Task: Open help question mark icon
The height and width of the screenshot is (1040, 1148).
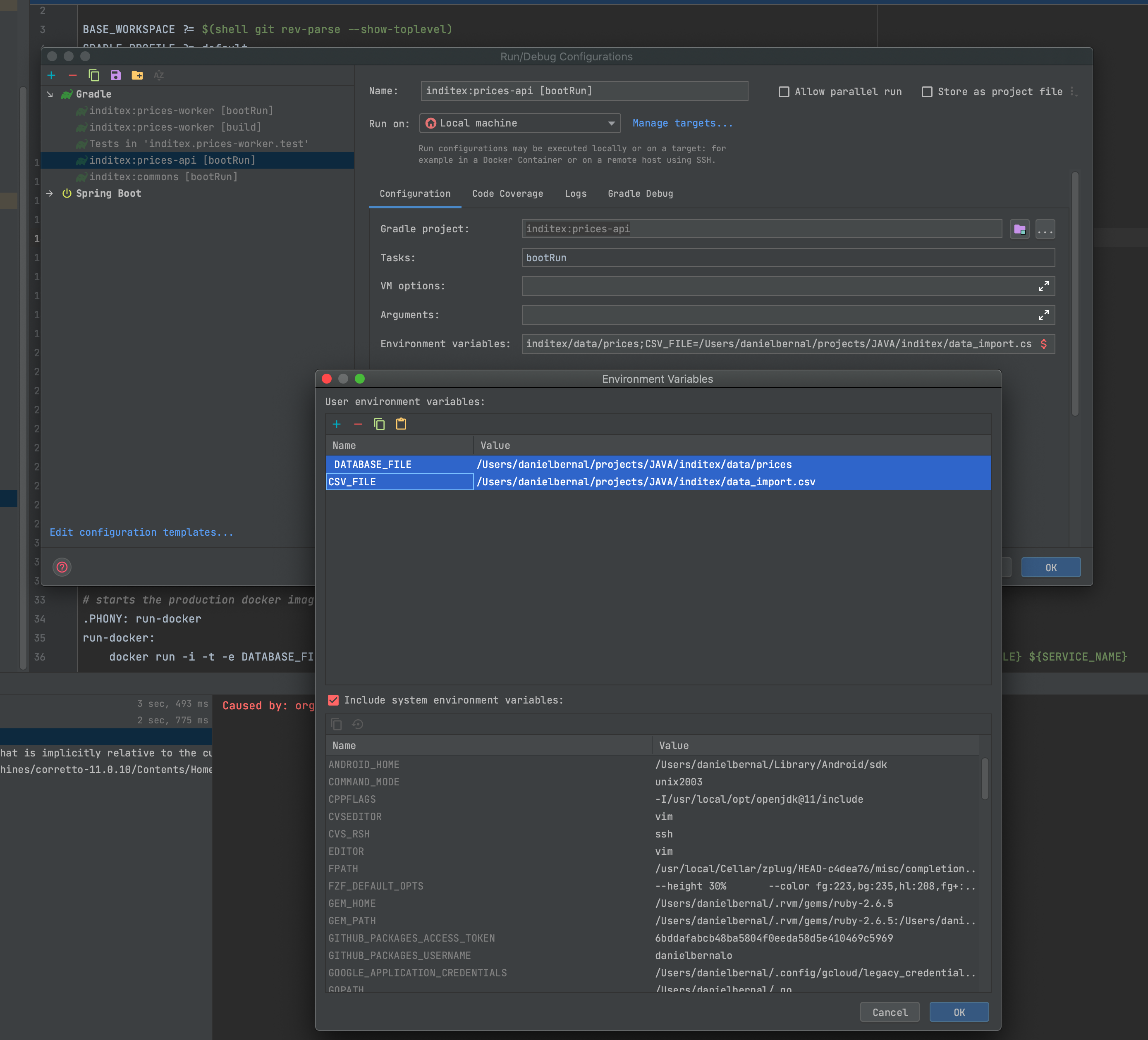Action: (62, 567)
